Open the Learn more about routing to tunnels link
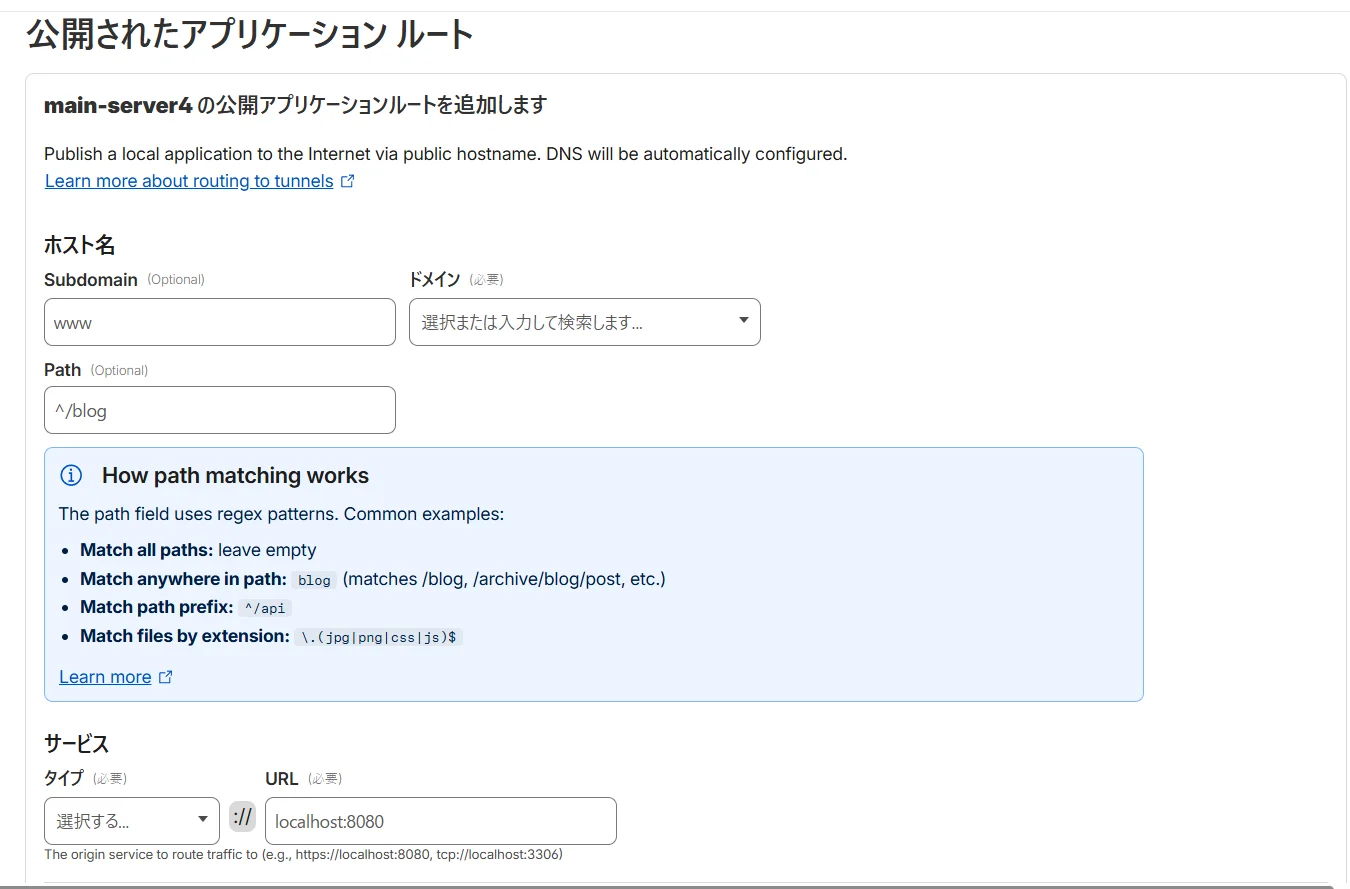Screen dimensions: 1350x889 pos(189,181)
